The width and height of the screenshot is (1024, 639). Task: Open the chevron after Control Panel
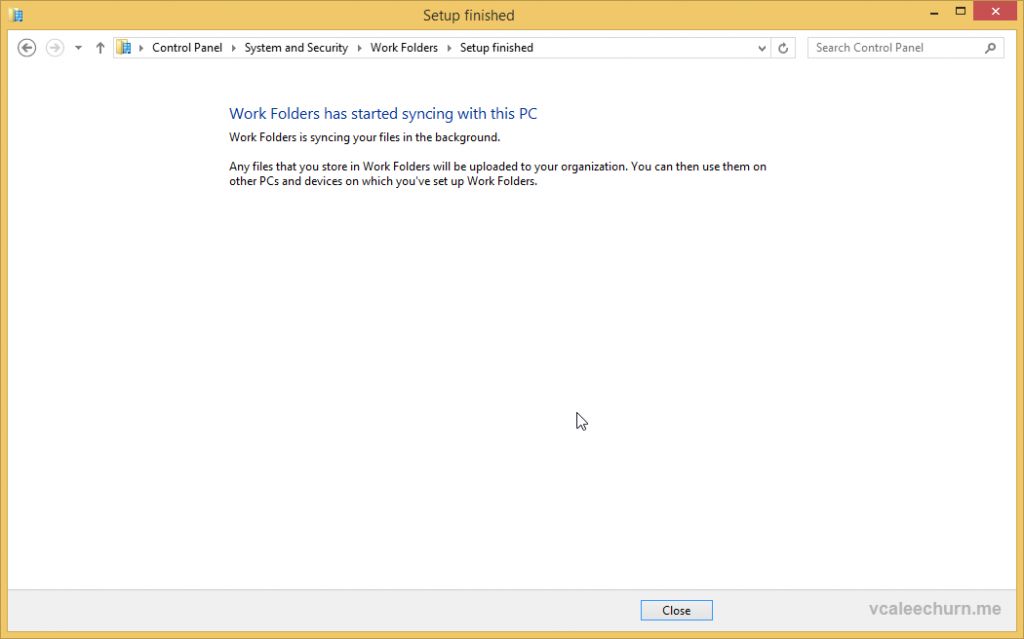point(232,47)
